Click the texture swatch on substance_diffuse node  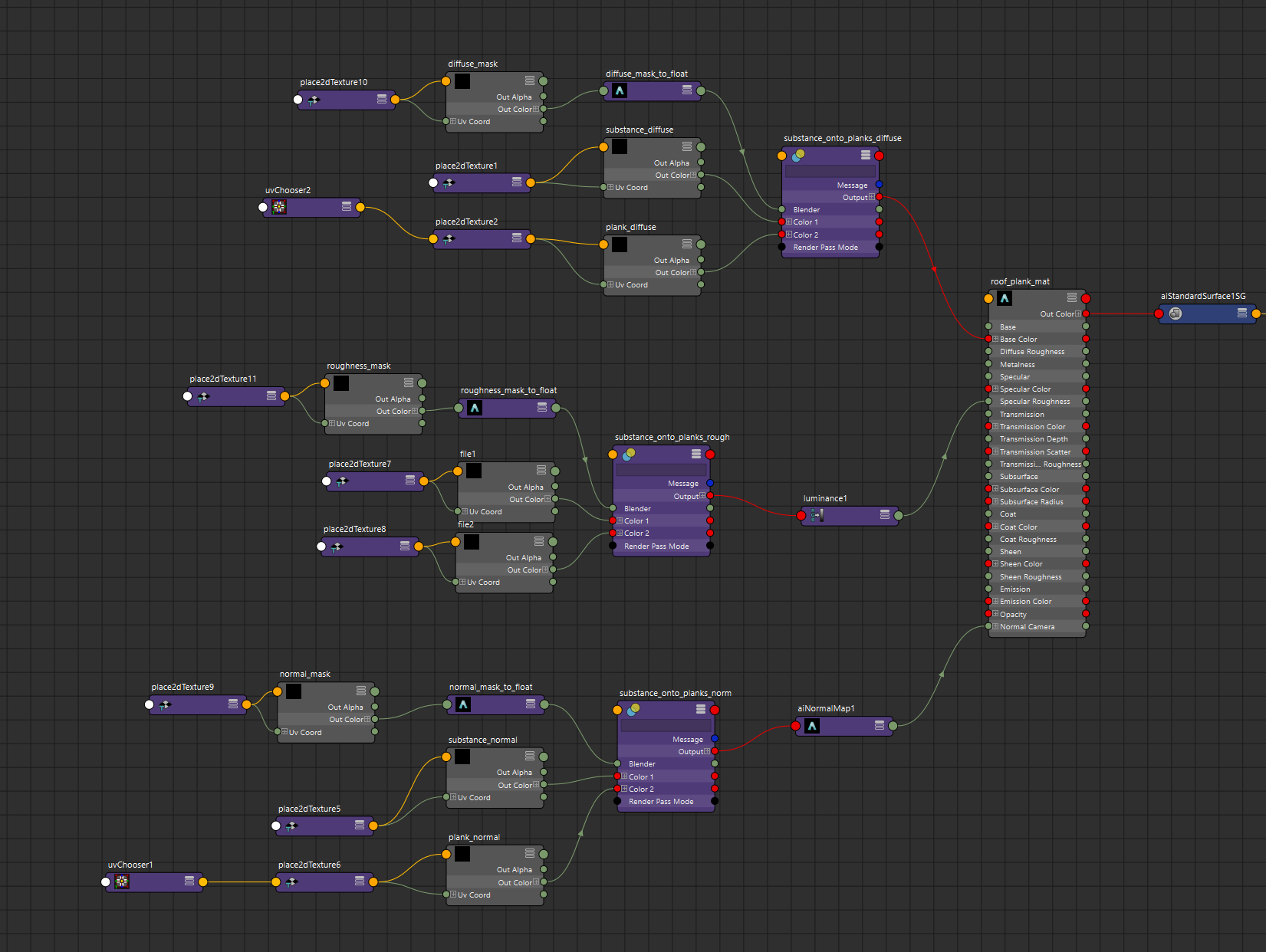click(x=619, y=146)
